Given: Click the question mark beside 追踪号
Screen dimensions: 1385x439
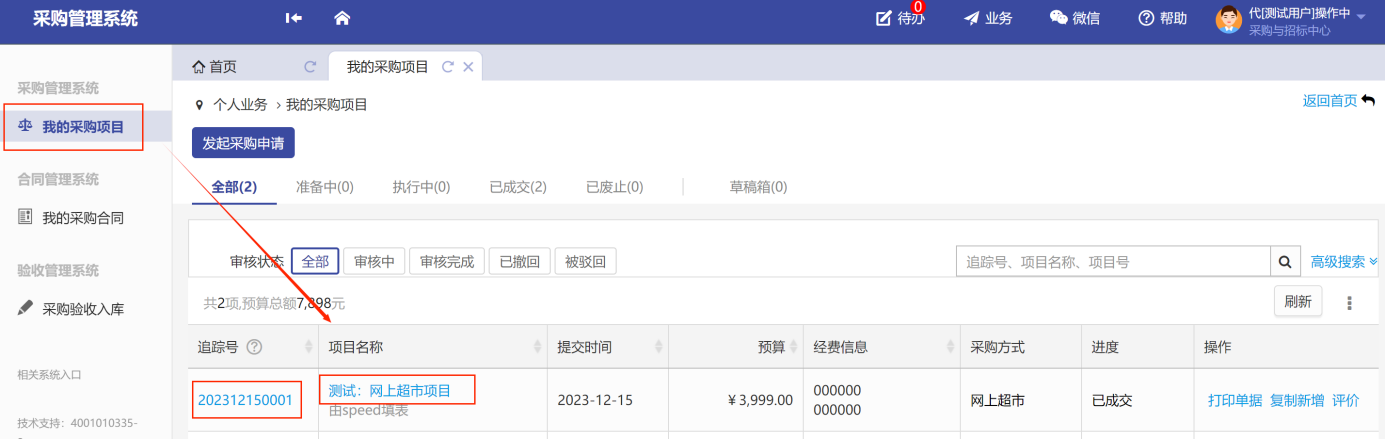Looking at the screenshot, I should tap(254, 347).
